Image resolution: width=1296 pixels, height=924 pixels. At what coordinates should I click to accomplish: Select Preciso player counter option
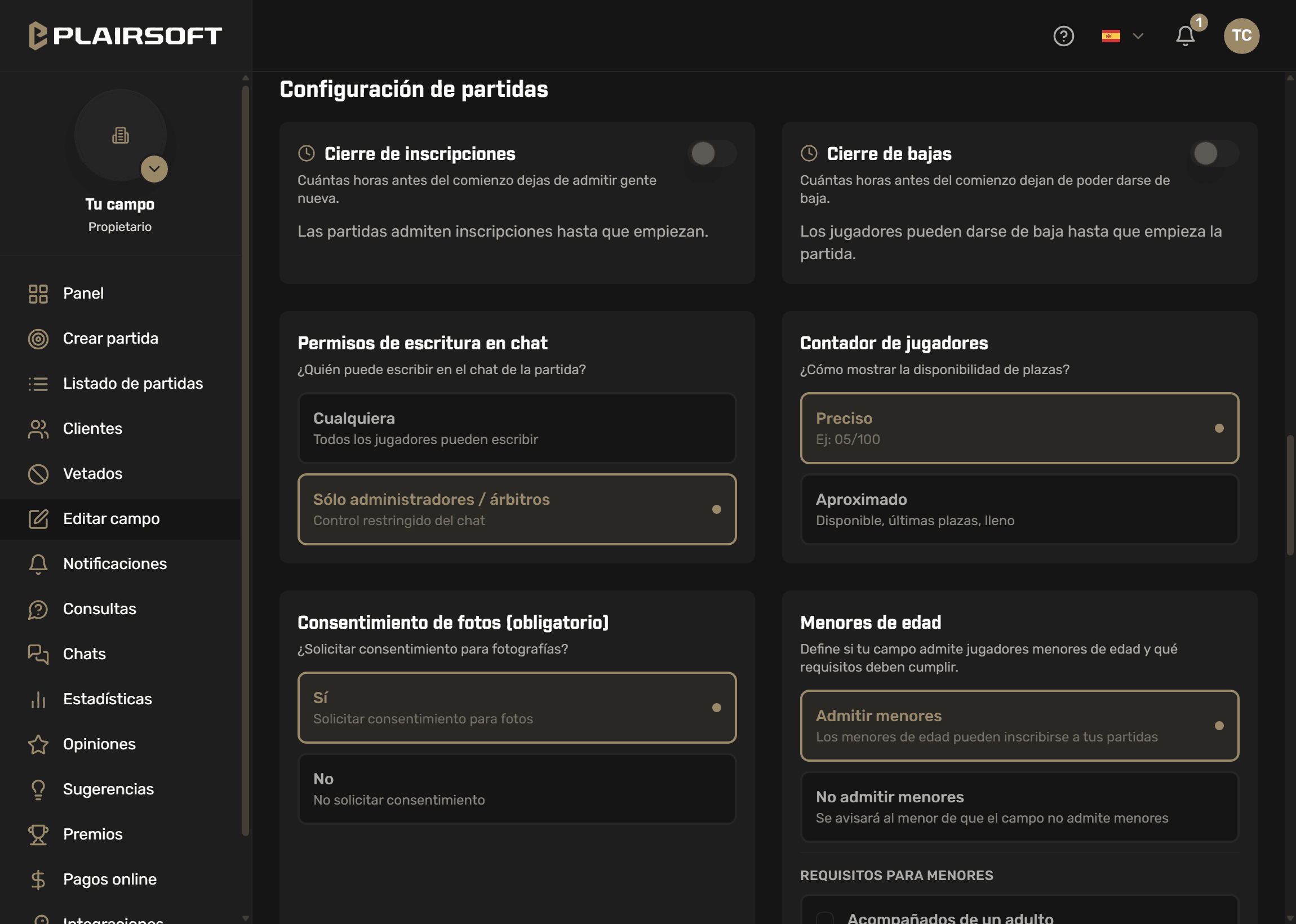click(1019, 428)
